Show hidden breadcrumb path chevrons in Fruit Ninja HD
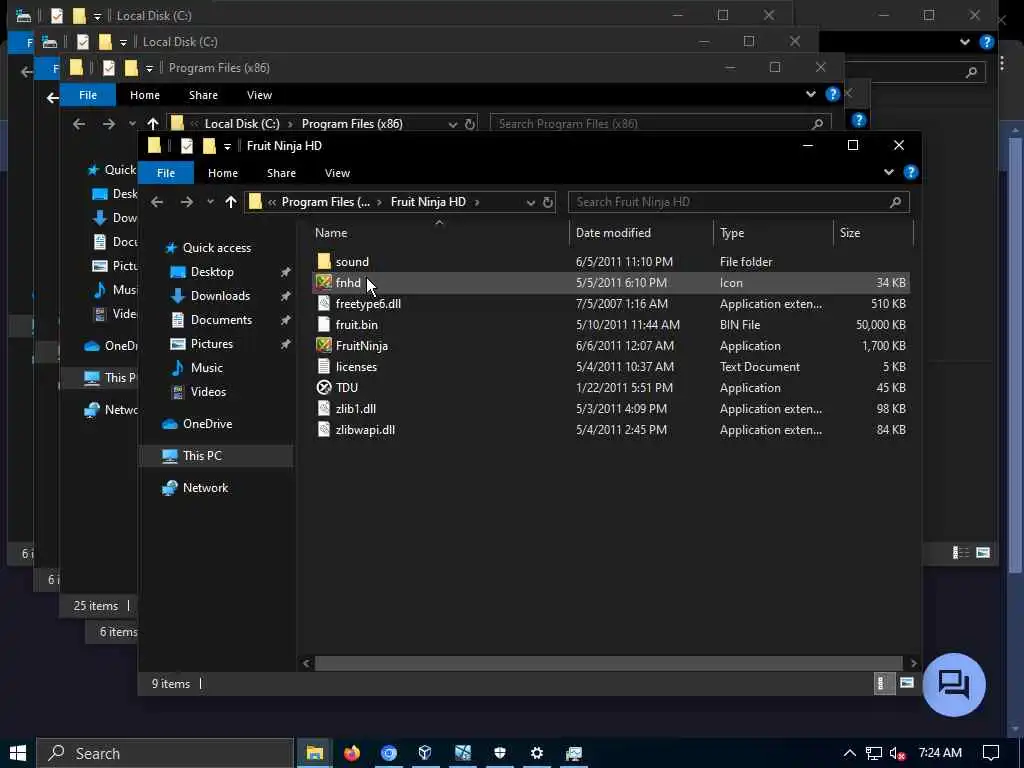1024x768 pixels. (272, 202)
